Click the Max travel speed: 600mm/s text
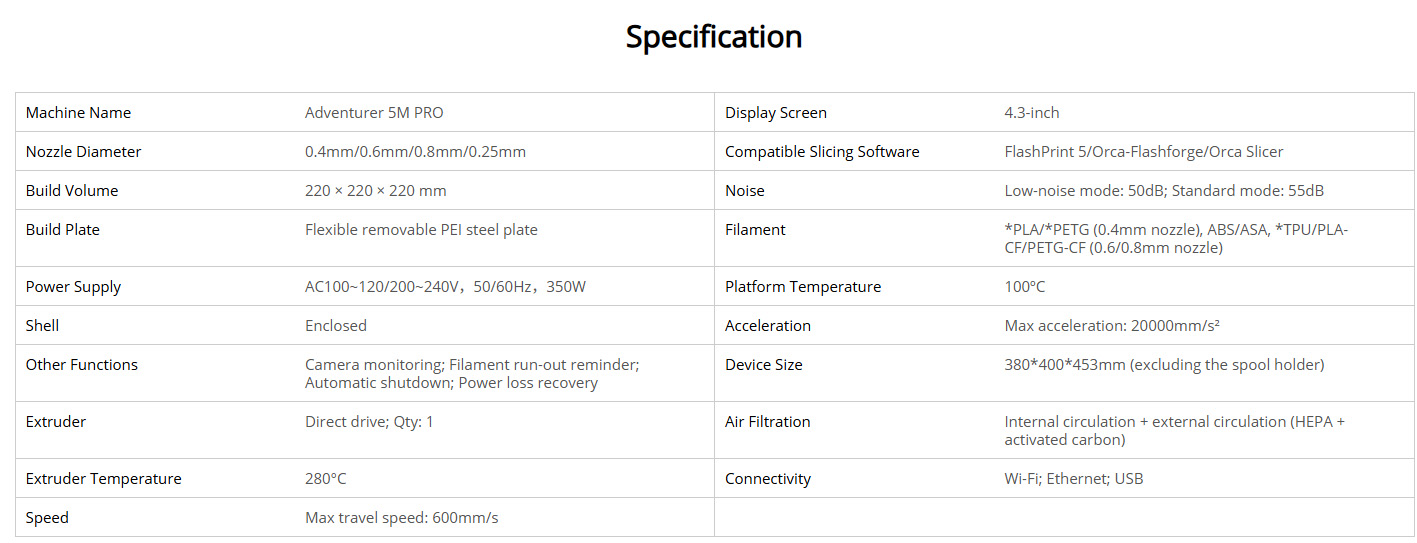1417x543 pixels. (402, 518)
